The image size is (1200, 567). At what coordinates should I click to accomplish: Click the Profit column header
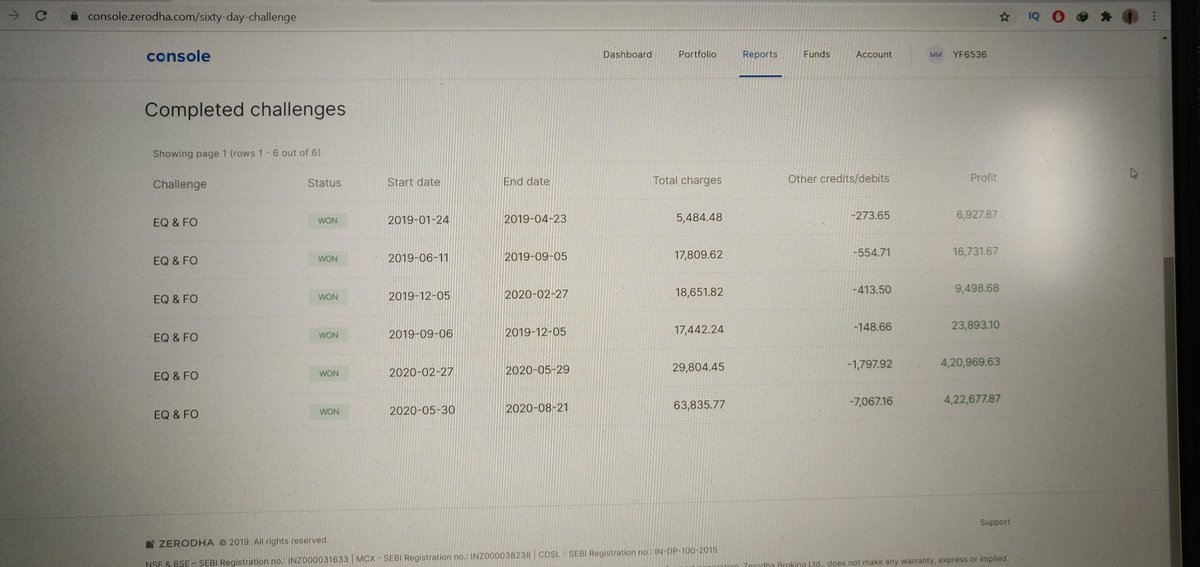point(983,178)
